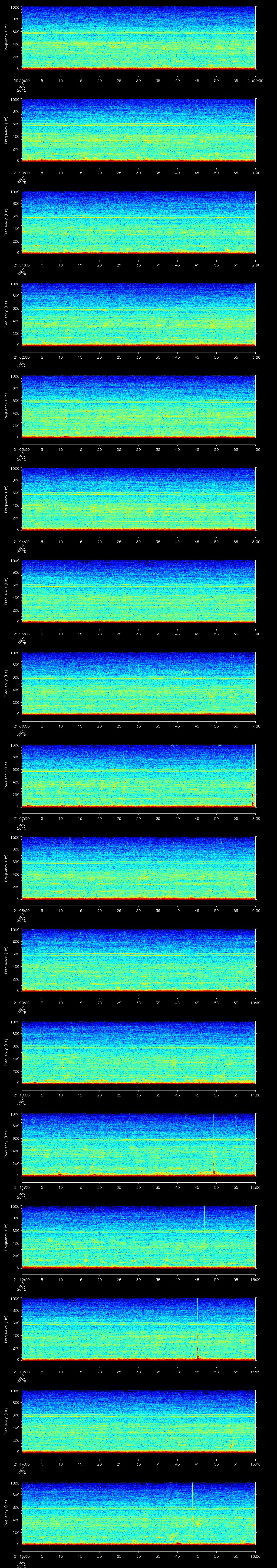Click the 20:59:00 start time label
This screenshot has width=277, height=1568.
point(22,80)
